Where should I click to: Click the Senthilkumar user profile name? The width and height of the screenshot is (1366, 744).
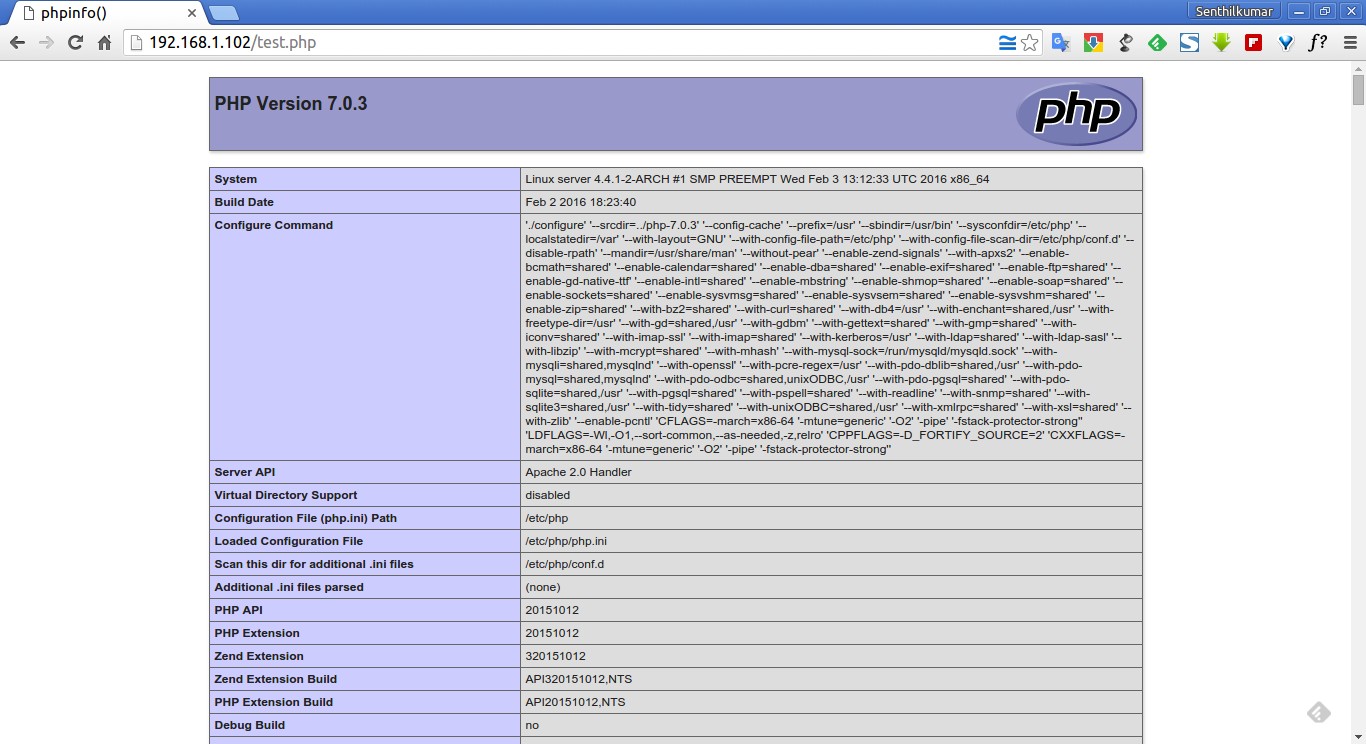point(1235,11)
